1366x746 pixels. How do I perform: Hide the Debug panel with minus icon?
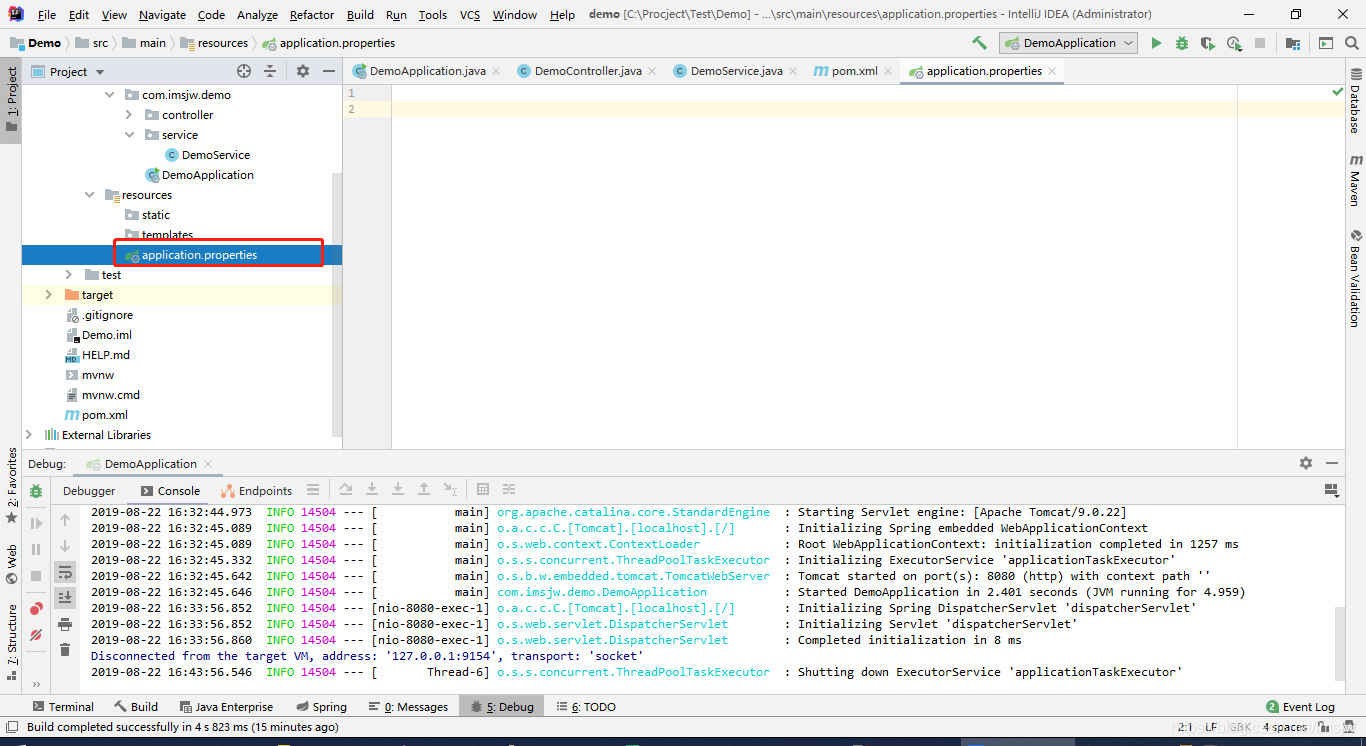pyautogui.click(x=1332, y=463)
